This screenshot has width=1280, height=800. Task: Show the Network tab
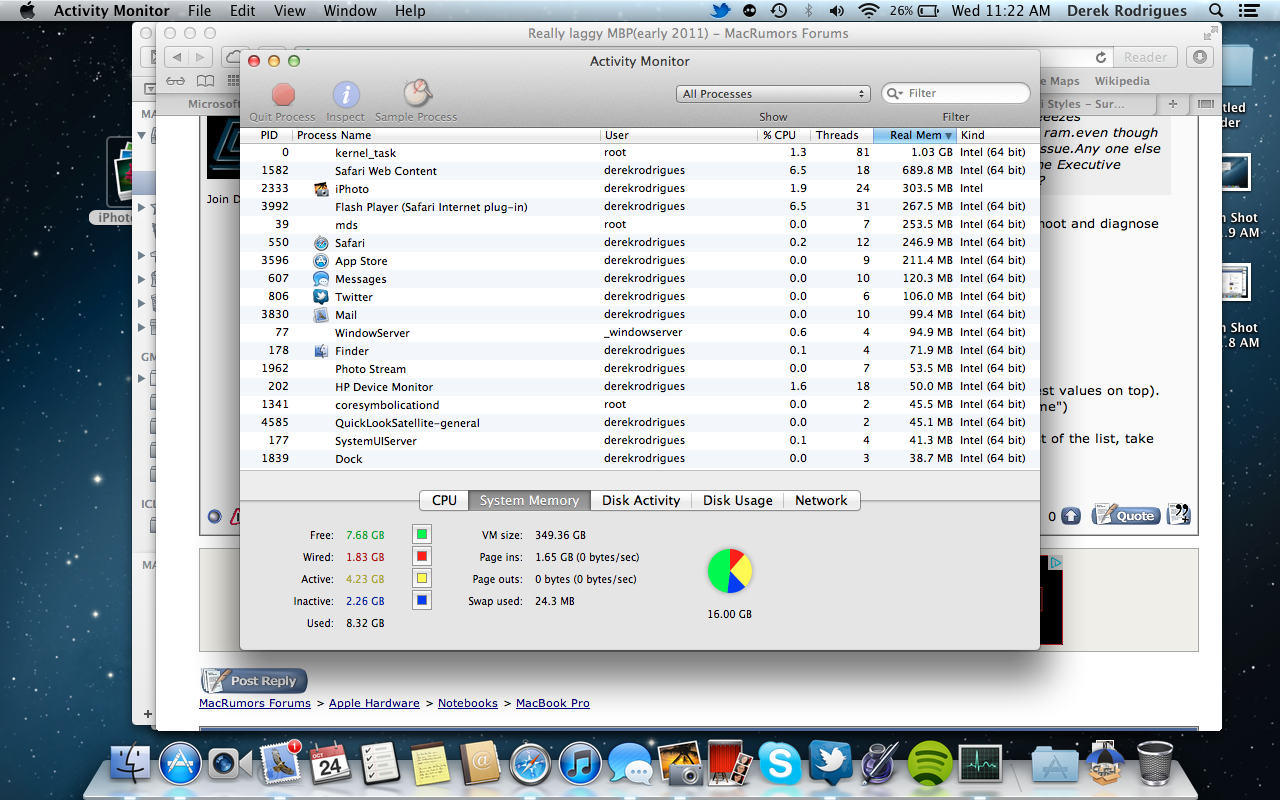tap(821, 500)
